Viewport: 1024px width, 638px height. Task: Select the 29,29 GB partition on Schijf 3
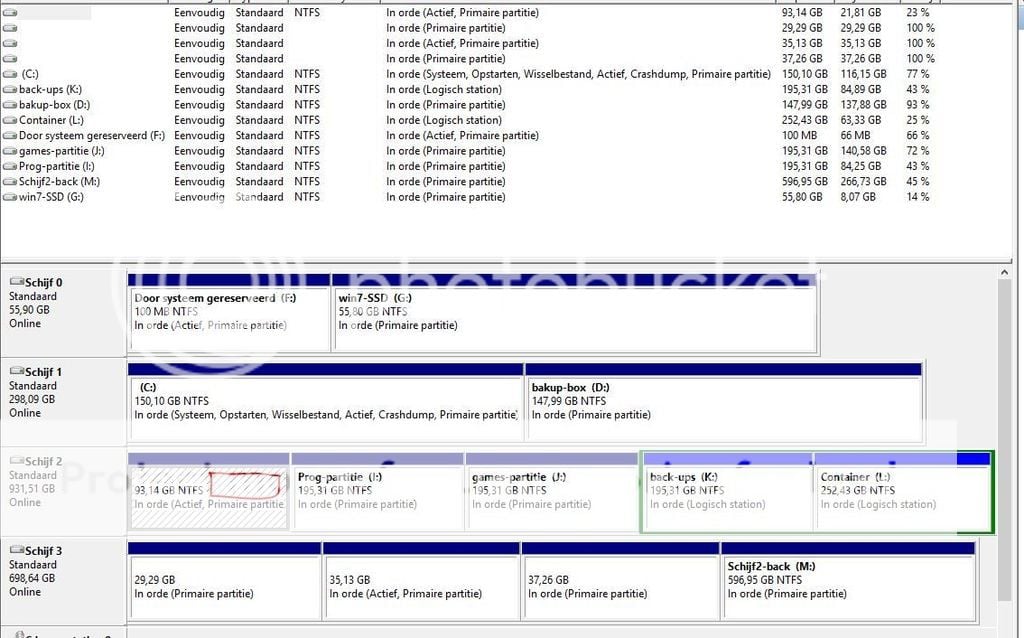[224, 587]
